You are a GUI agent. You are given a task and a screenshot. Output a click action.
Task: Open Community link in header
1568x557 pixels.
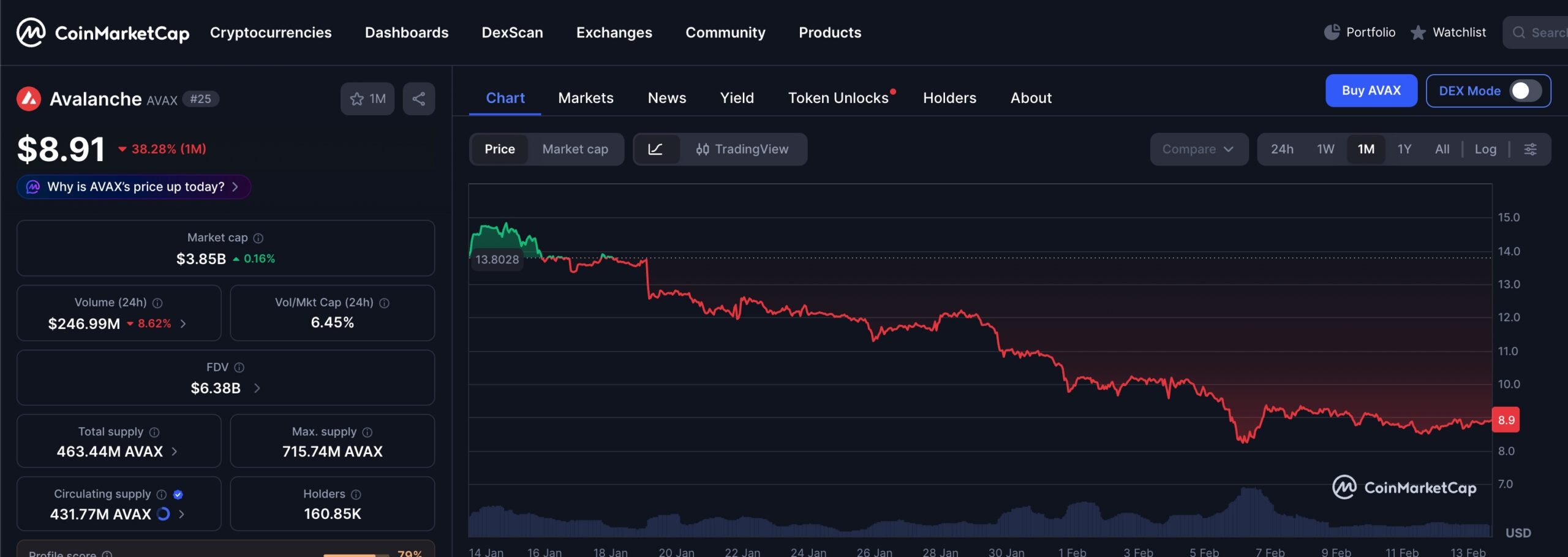point(725,32)
